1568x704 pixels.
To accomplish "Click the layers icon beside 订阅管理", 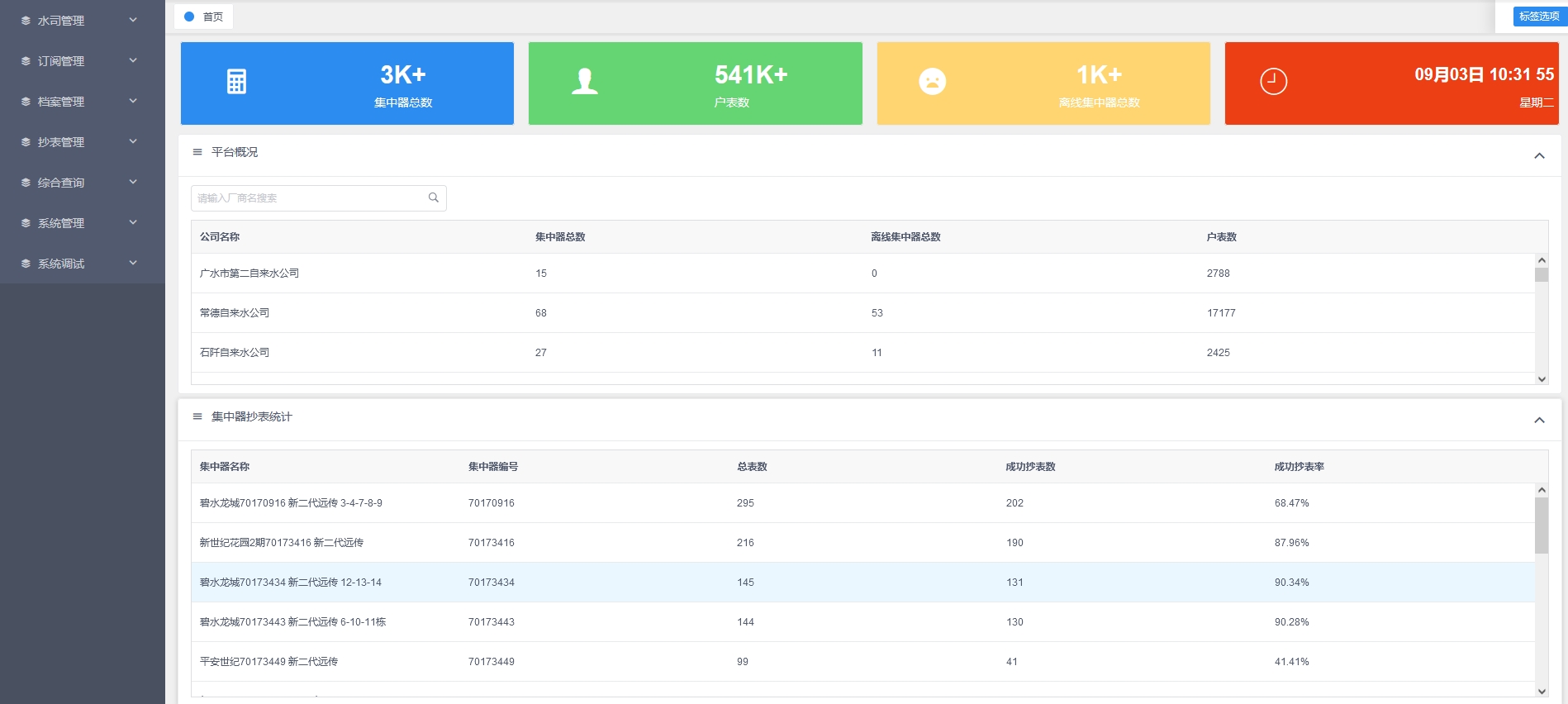I will click(x=26, y=61).
